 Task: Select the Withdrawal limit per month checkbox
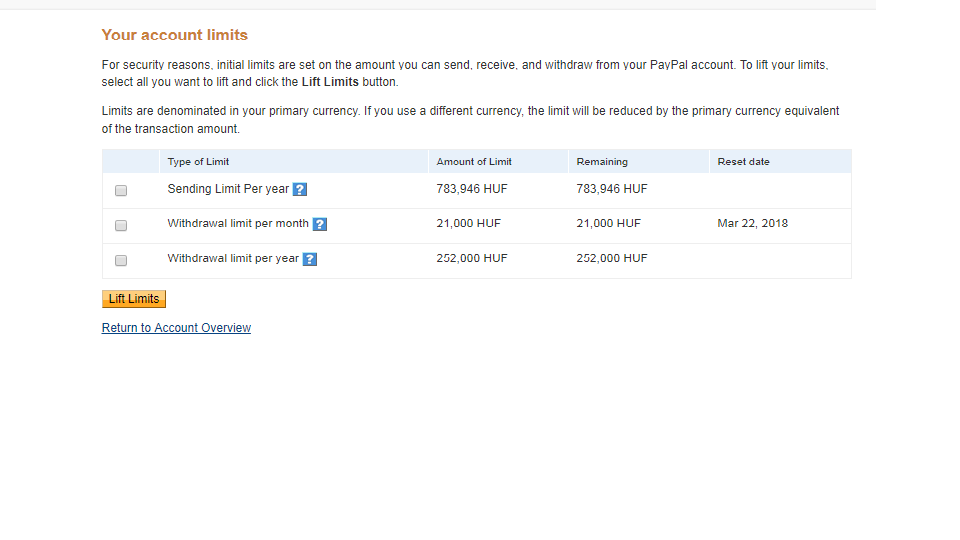[x=121, y=226]
